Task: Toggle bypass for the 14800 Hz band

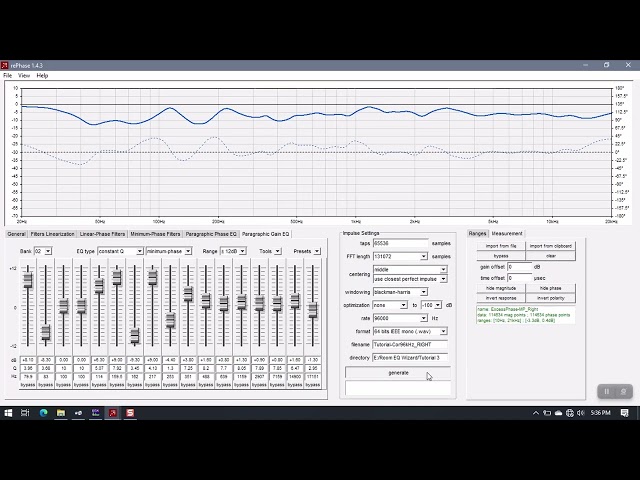Action: pyautogui.click(x=295, y=385)
